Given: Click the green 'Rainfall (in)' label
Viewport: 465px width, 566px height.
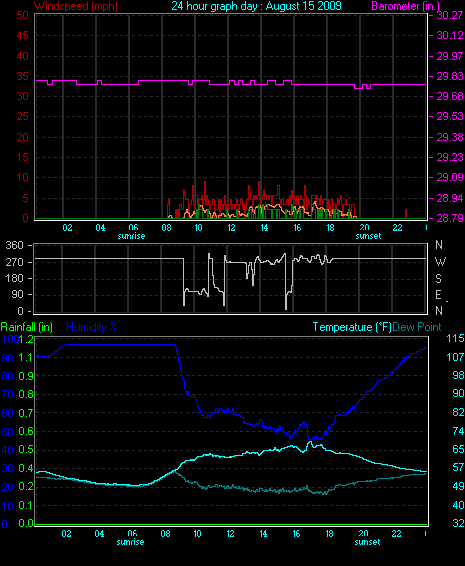Looking at the screenshot, I should coord(27,327).
